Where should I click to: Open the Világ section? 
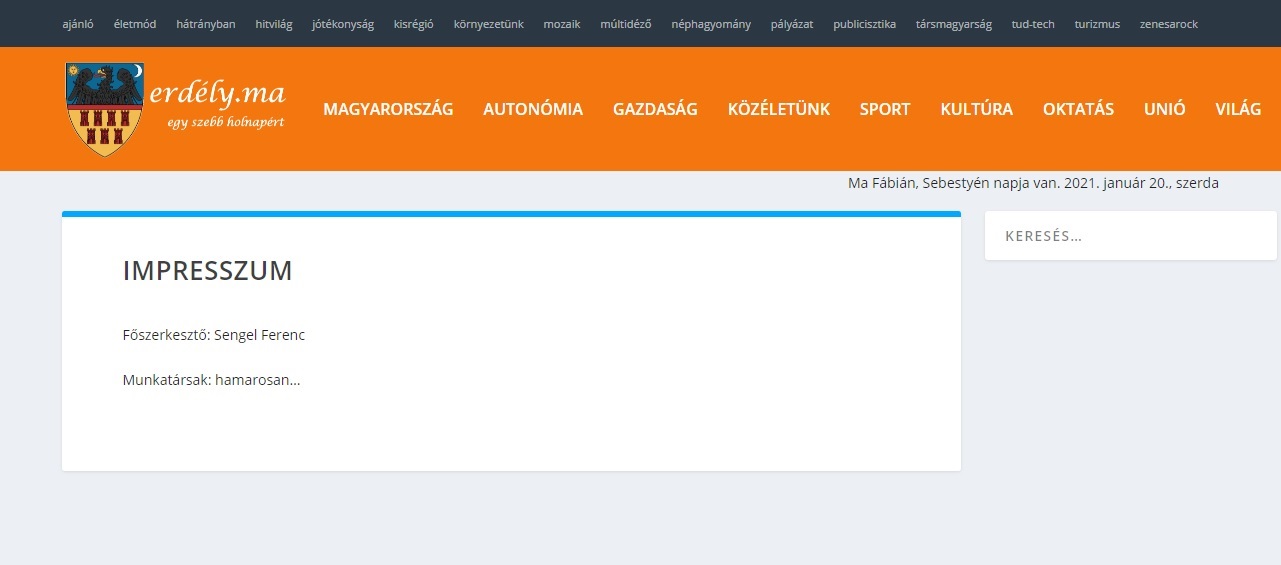1238,110
